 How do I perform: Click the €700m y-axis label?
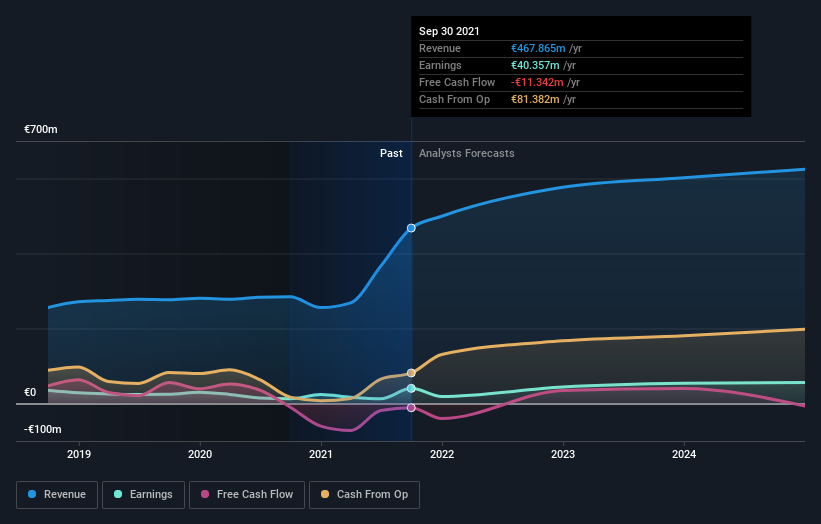[41, 129]
